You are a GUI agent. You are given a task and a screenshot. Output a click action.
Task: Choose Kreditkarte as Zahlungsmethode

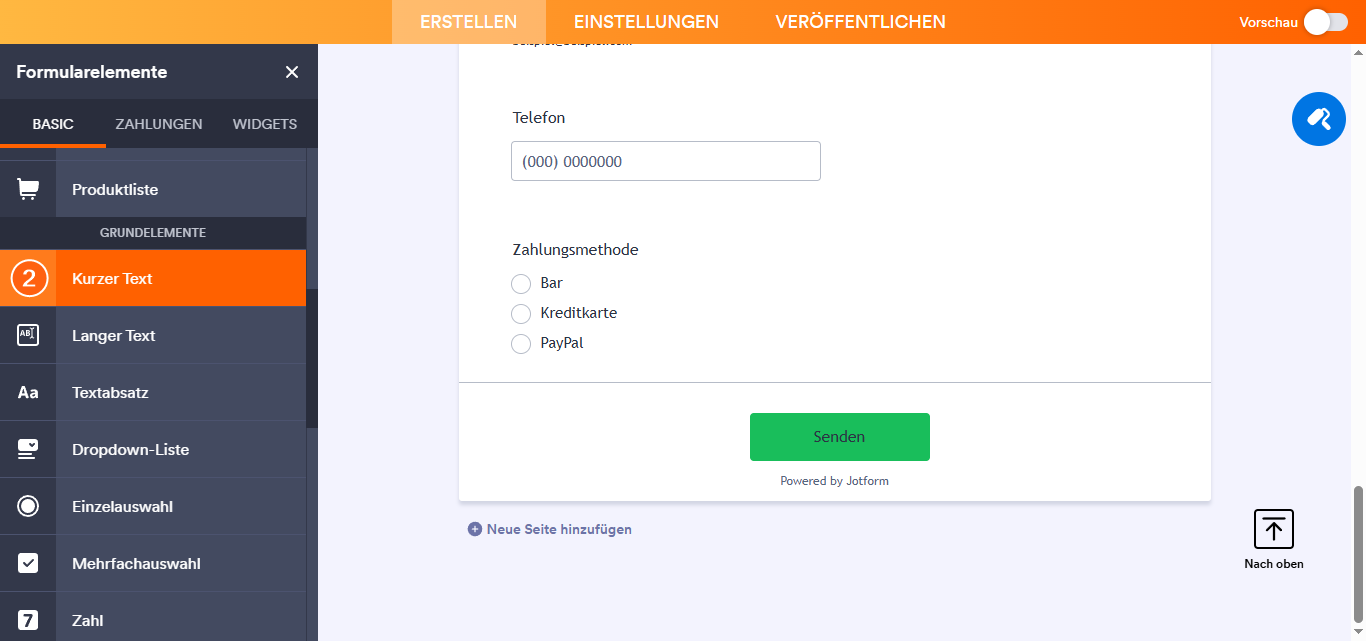coord(521,313)
